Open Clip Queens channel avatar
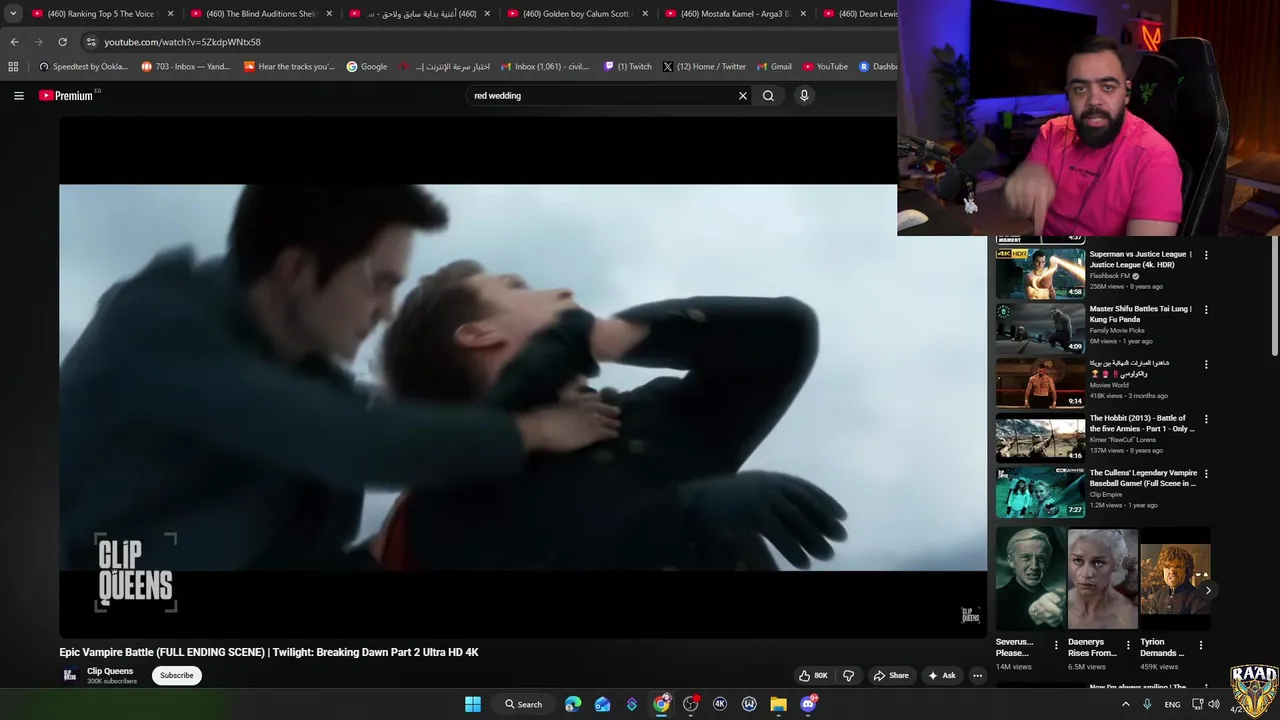 (x=70, y=675)
